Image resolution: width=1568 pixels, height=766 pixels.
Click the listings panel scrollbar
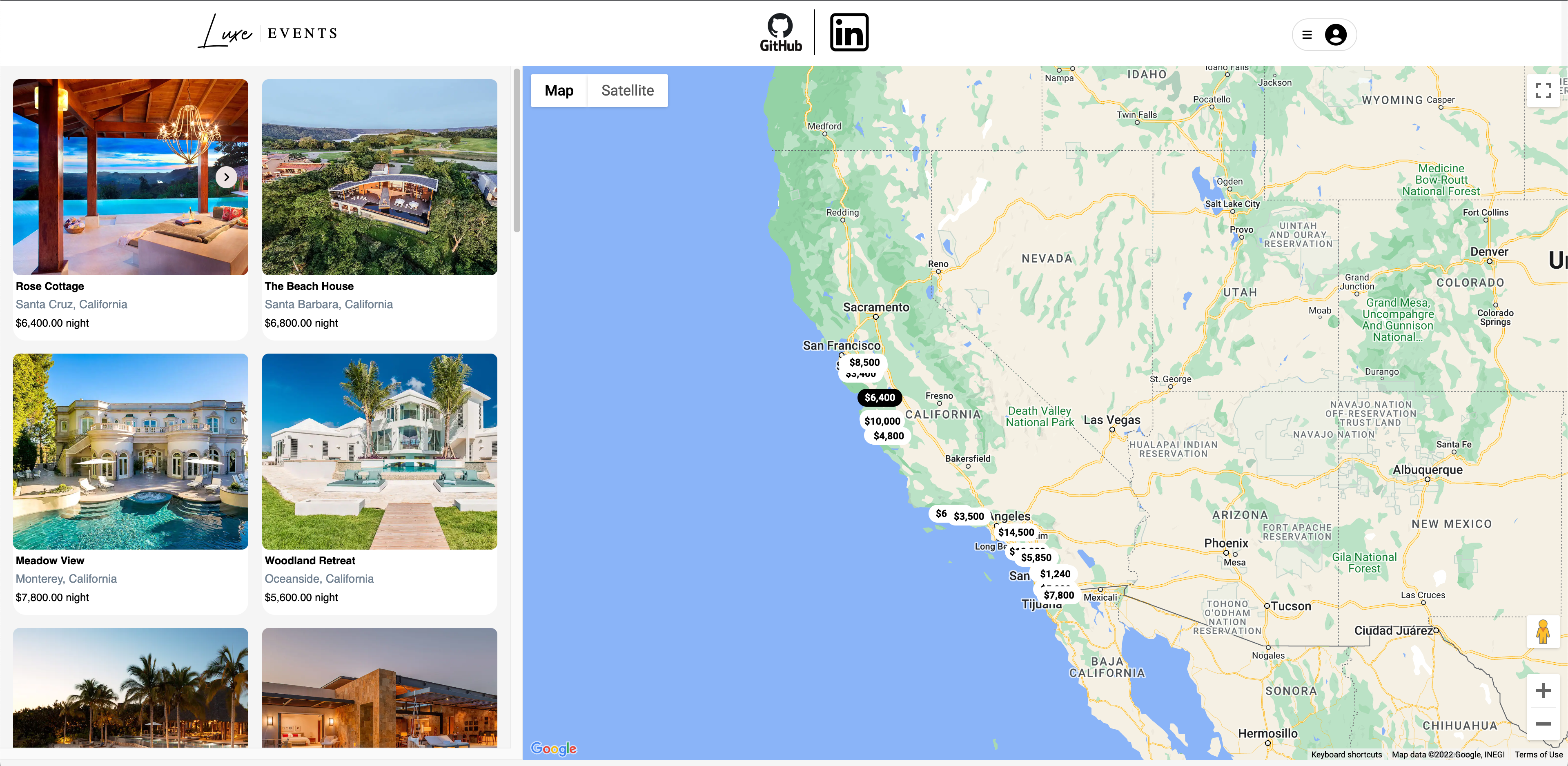(x=517, y=152)
